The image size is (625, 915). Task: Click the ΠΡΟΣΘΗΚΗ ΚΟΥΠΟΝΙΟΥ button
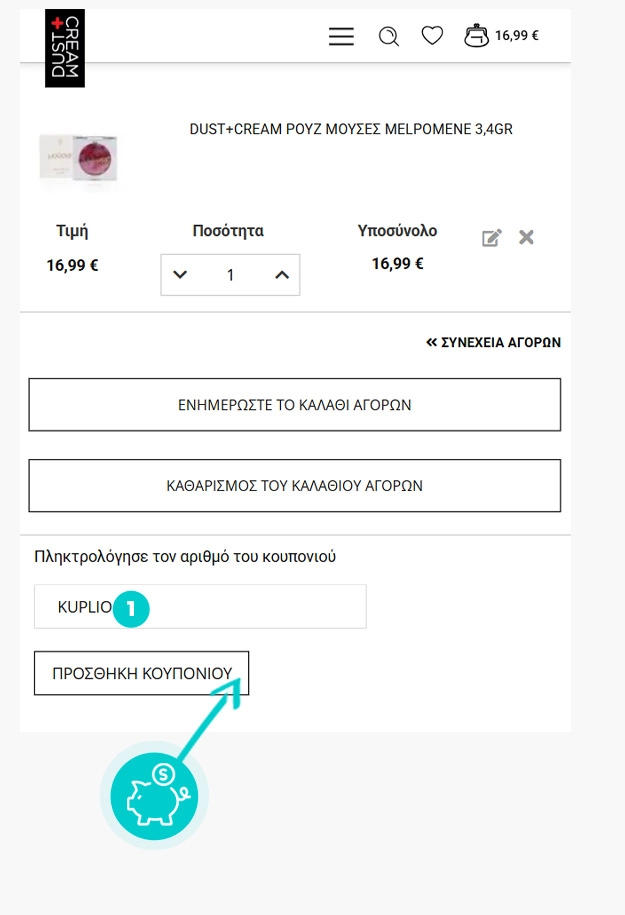coord(141,674)
